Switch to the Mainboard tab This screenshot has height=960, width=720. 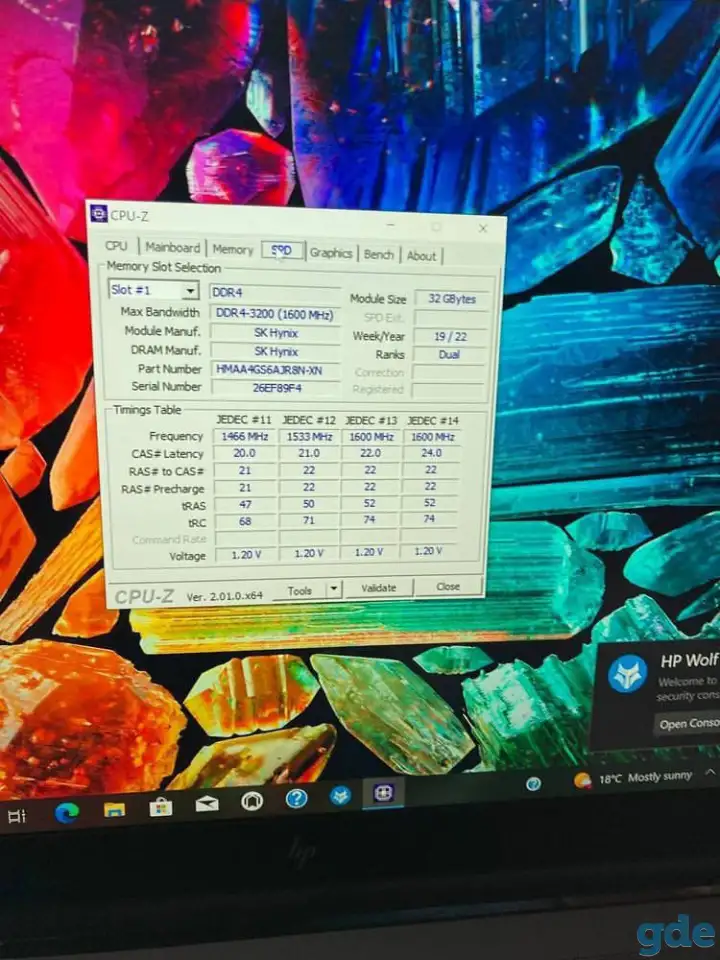[173, 247]
